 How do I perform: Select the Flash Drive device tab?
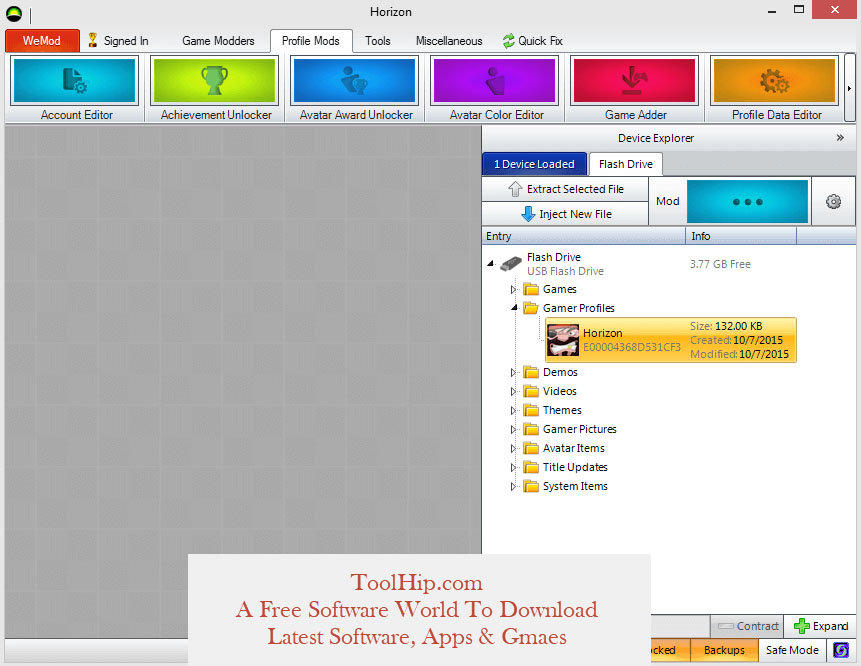click(x=625, y=164)
